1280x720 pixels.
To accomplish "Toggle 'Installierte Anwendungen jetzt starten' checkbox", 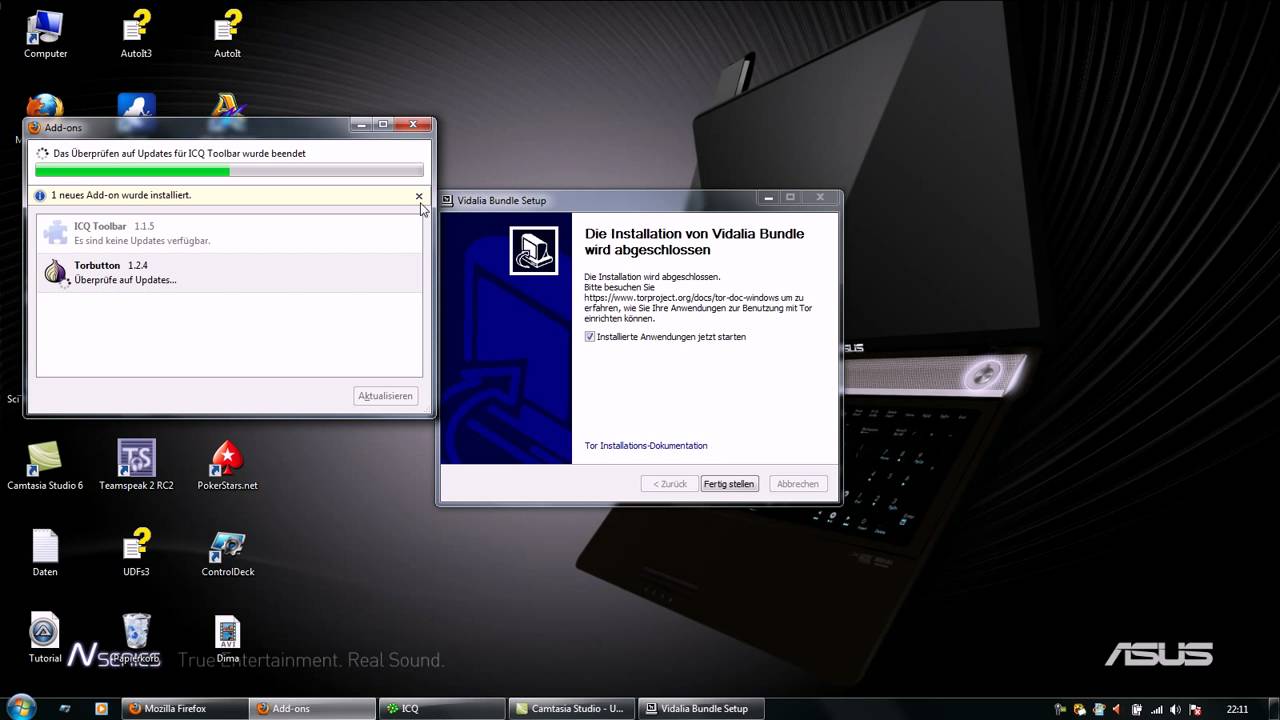I will click(590, 337).
